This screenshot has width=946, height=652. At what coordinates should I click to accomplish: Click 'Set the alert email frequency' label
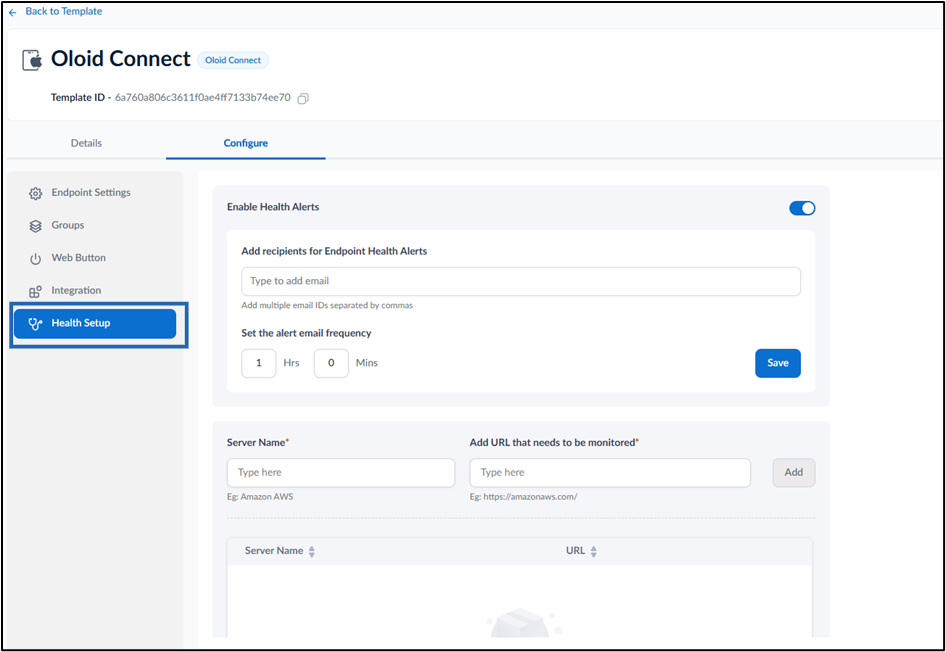[306, 333]
